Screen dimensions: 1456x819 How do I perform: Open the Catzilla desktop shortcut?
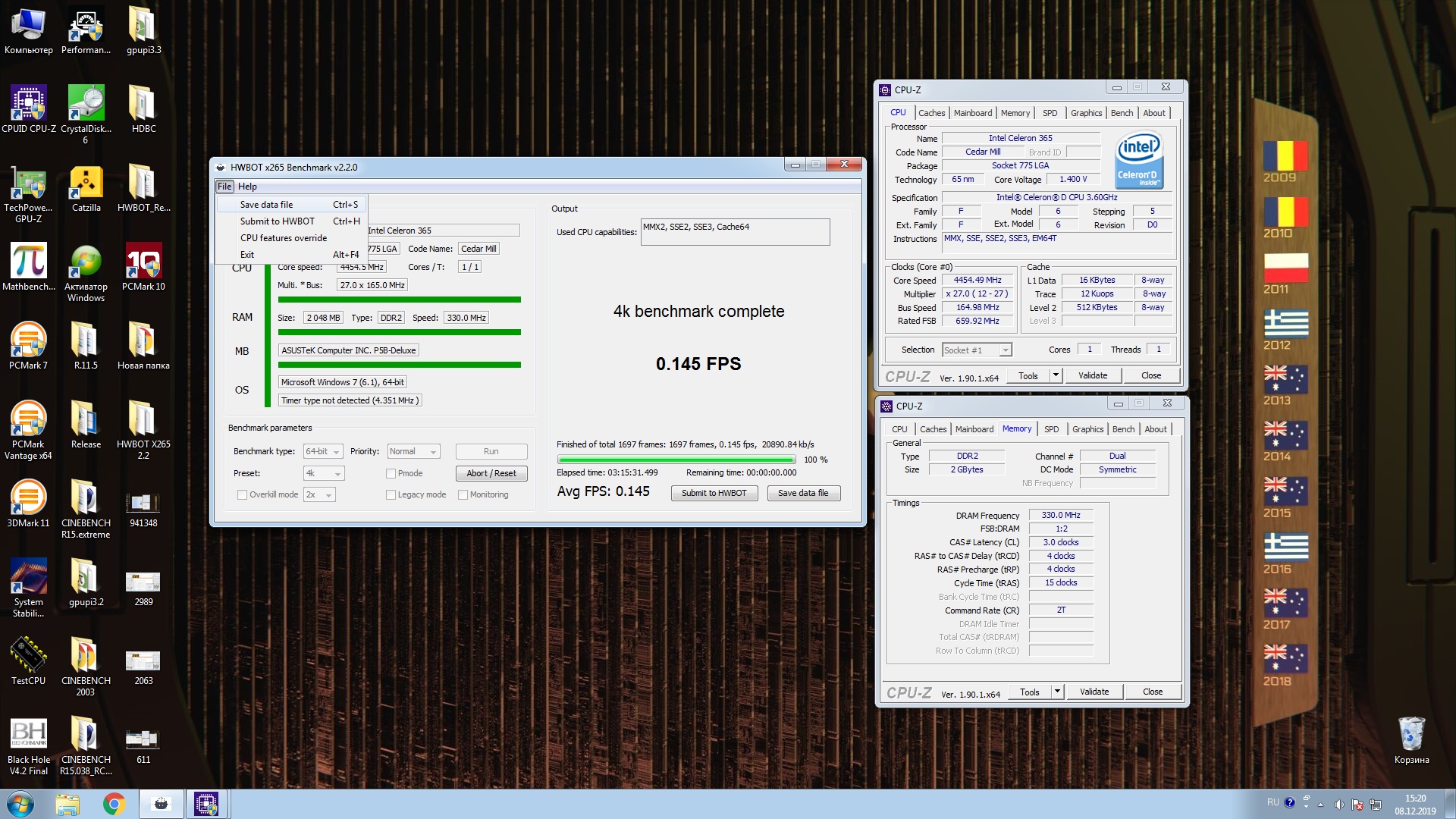point(86,188)
